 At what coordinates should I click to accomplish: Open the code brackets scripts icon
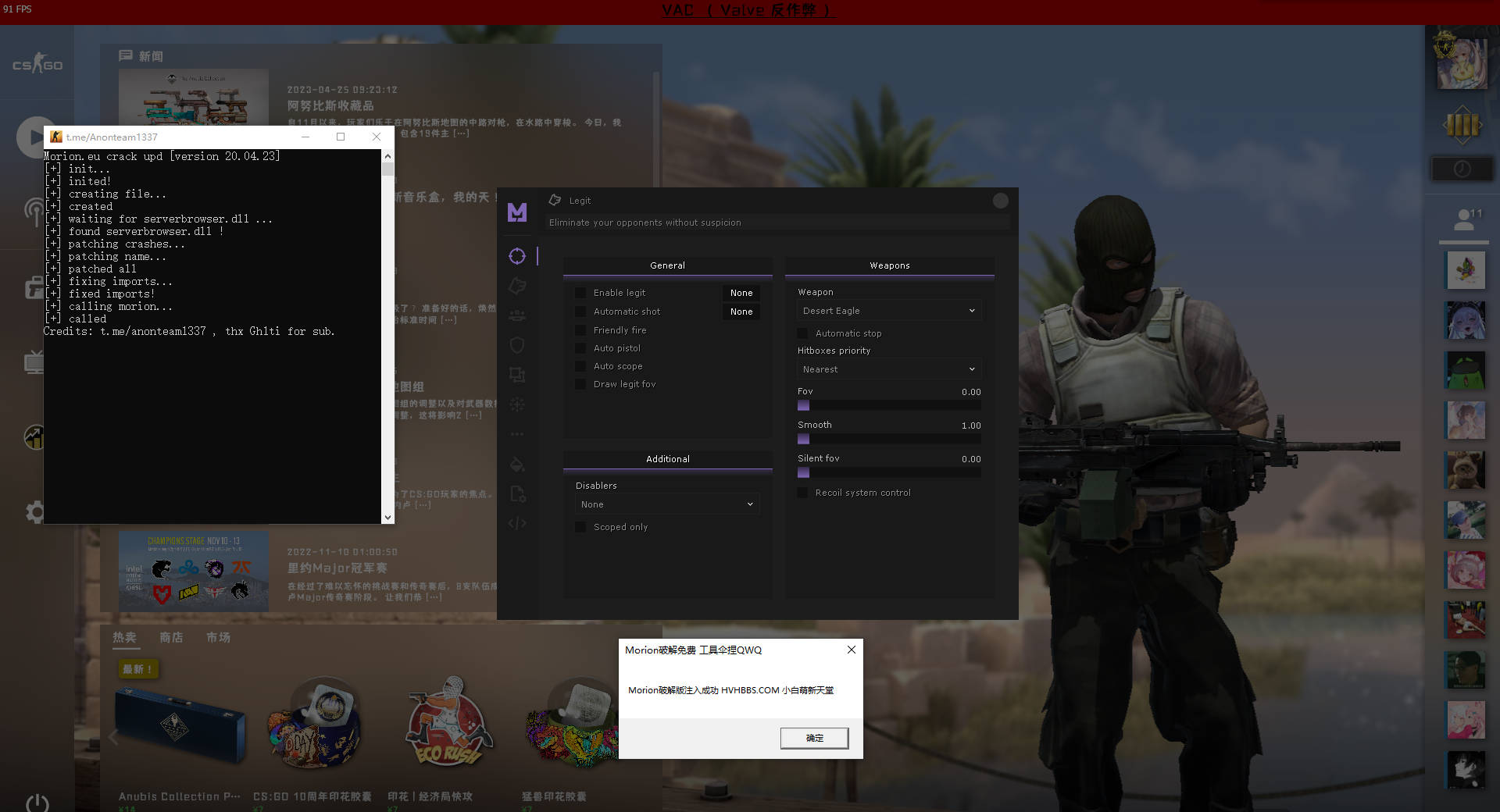tap(517, 523)
